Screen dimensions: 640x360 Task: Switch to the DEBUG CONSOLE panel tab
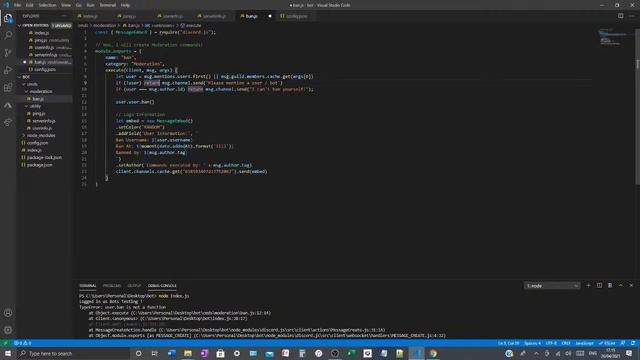click(162, 286)
